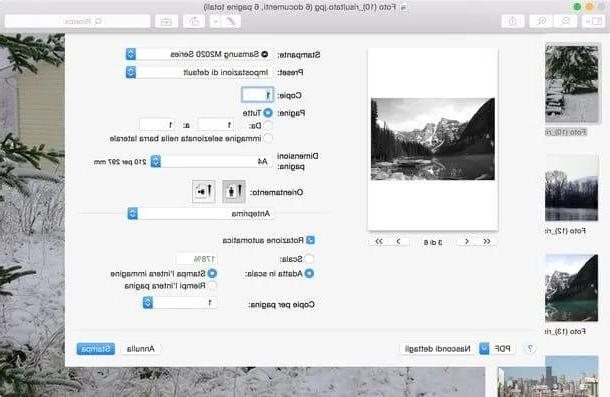Screen dimensions: 610x397
Task: Click the zoom in magnifier icon
Action: tap(541, 21)
